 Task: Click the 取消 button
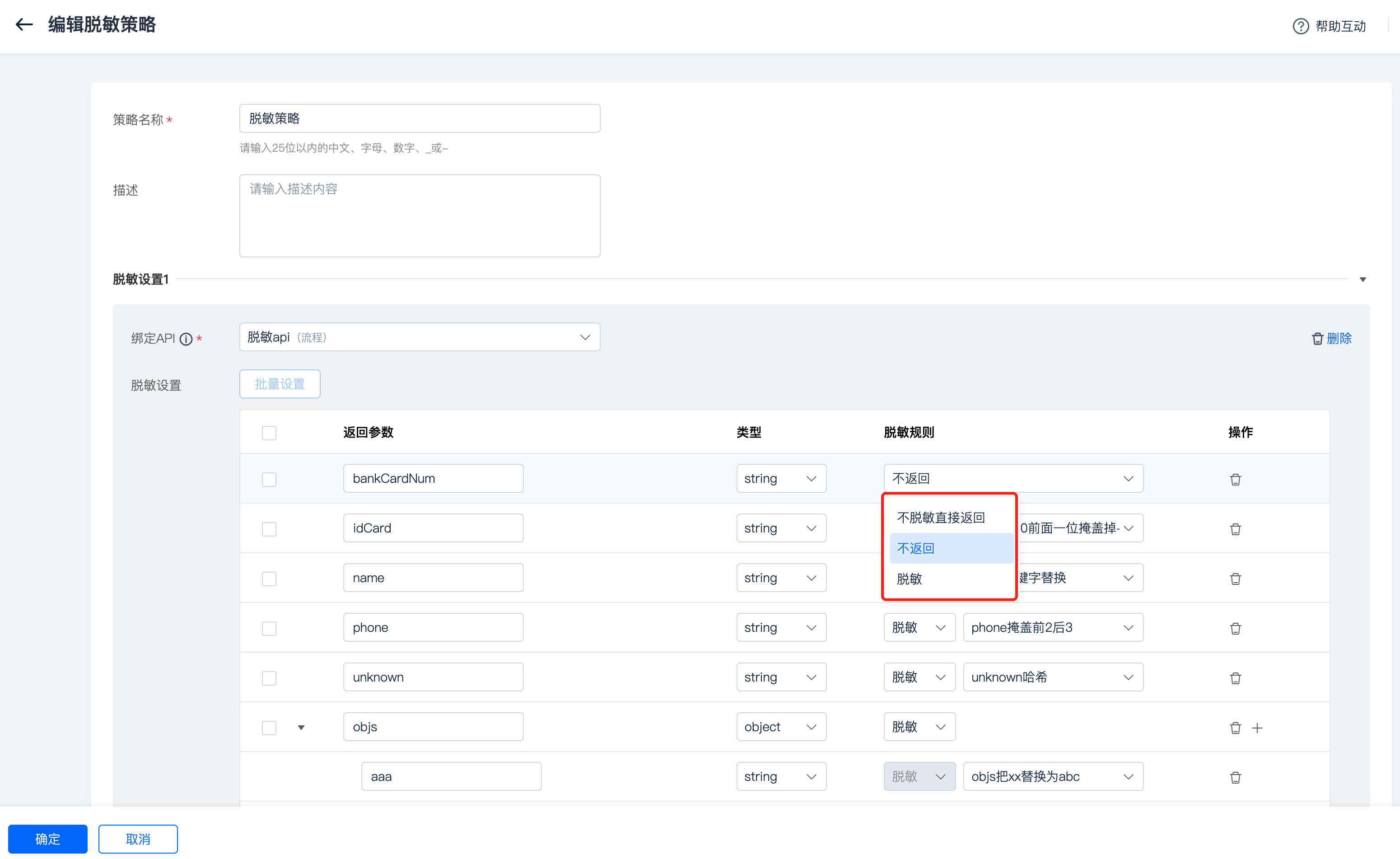pyautogui.click(x=138, y=839)
